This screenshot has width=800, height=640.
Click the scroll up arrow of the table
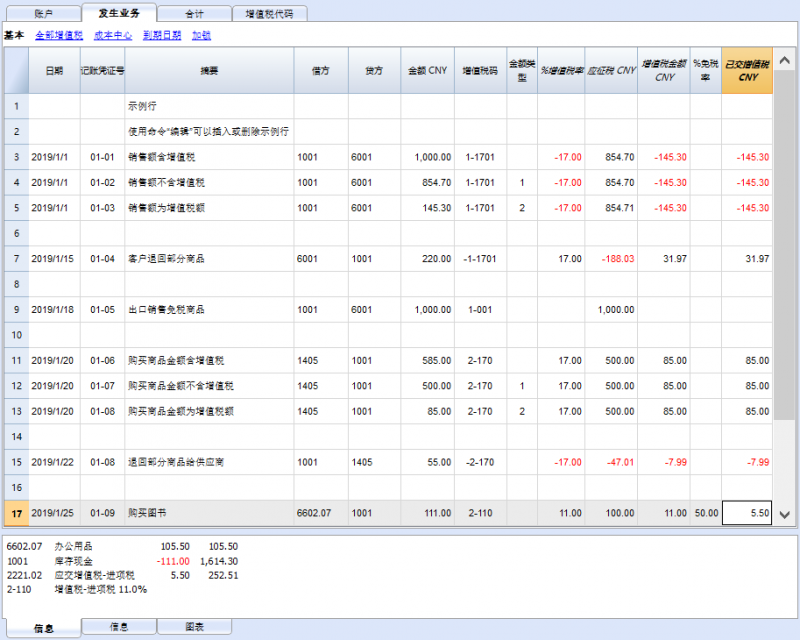785,61
